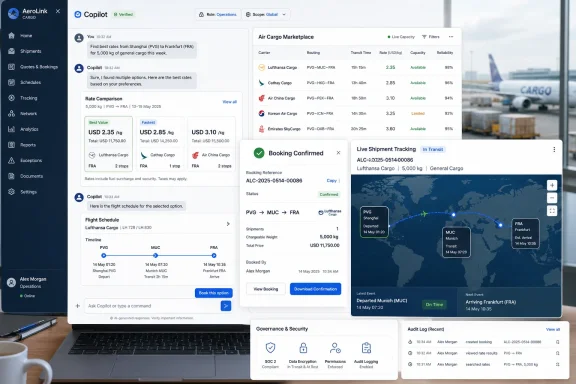The width and height of the screenshot is (576, 384).
Task: Open Quotes & Bookings section
Action: [39, 67]
